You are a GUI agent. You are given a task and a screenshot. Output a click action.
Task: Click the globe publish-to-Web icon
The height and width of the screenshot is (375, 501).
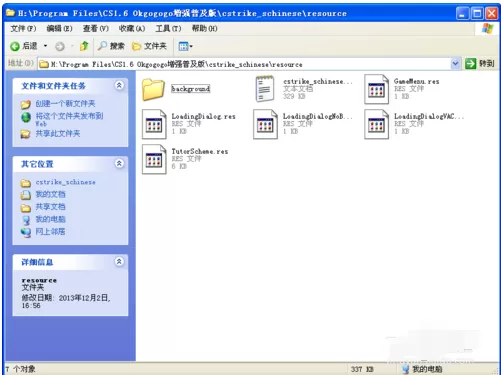point(26,117)
